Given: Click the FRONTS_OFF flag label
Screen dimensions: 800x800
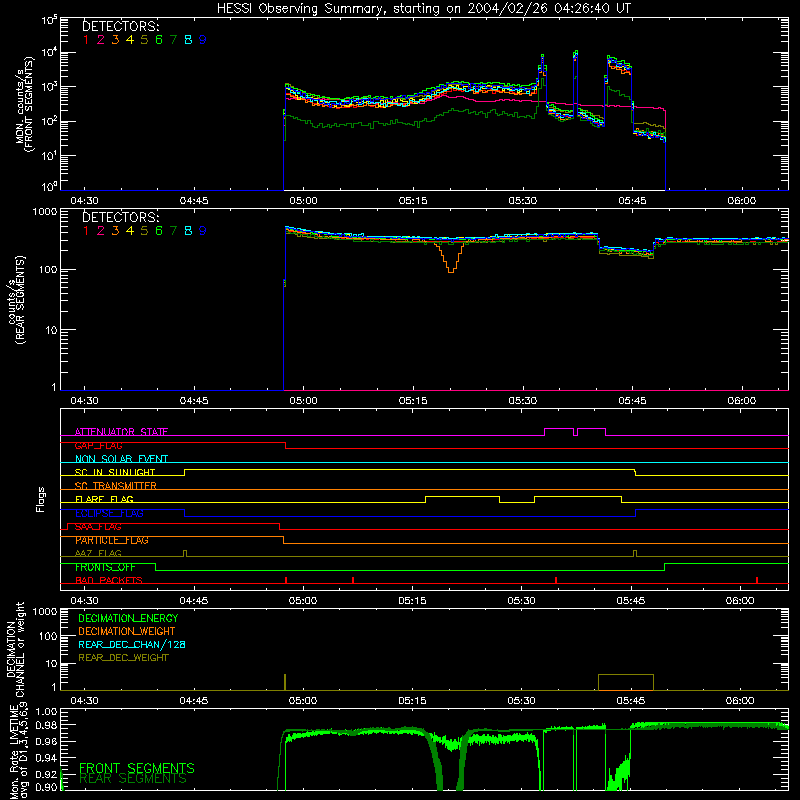Looking at the screenshot, I should point(105,567).
